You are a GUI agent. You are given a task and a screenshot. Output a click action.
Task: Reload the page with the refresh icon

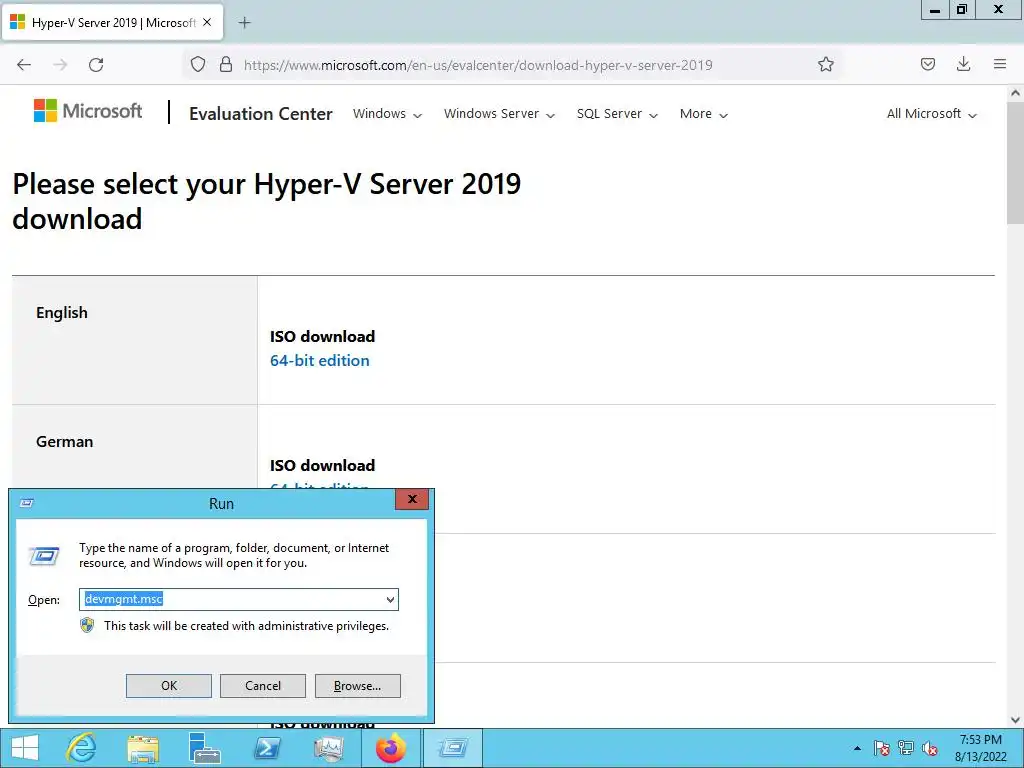[x=96, y=65]
